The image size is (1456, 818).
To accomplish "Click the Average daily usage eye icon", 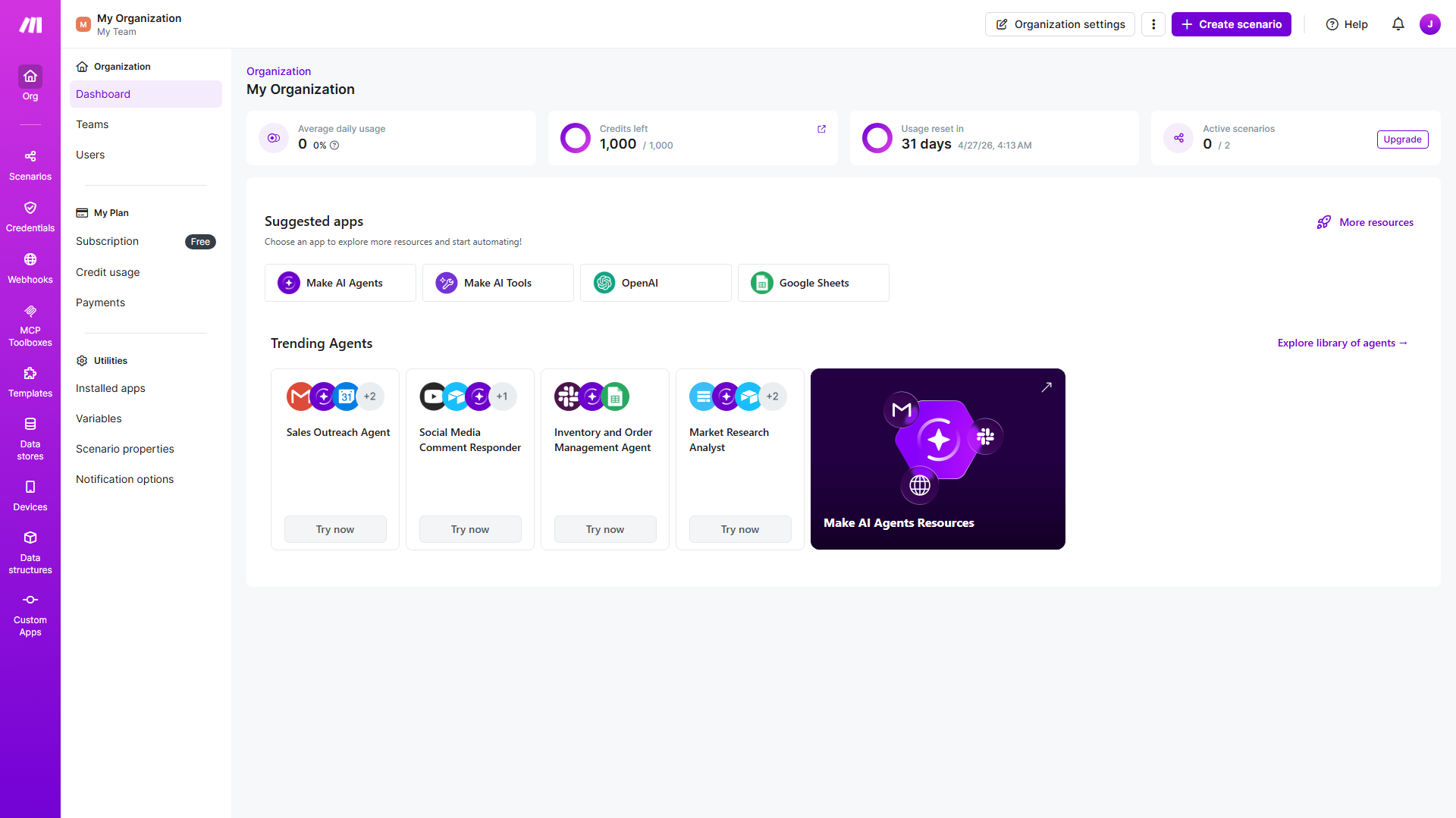I will [x=274, y=138].
